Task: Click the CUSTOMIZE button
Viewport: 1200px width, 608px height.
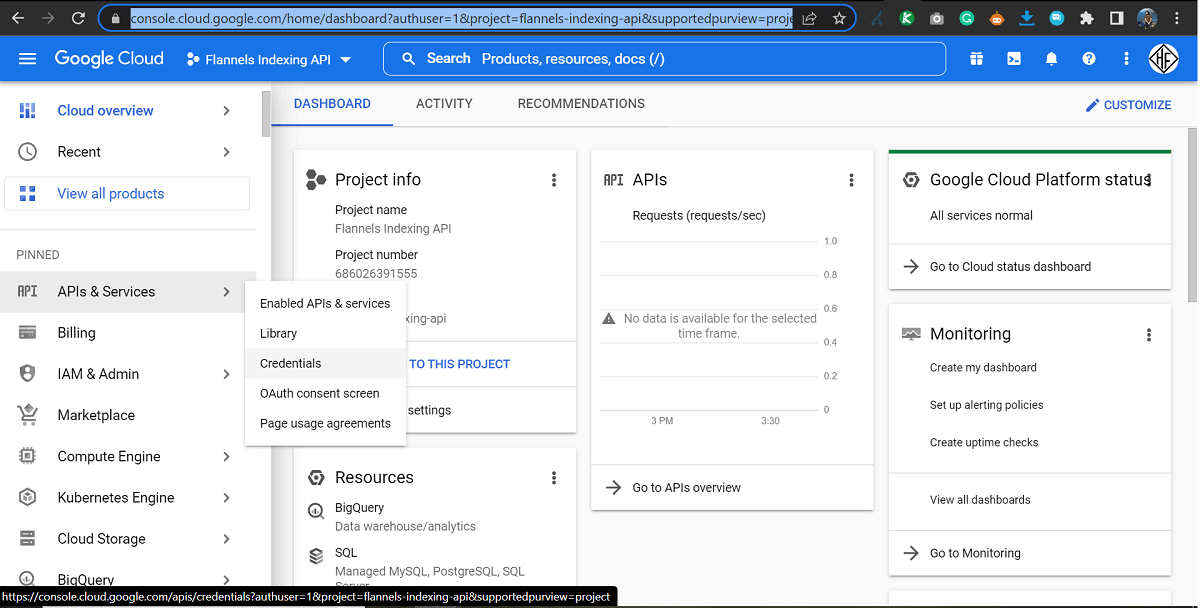Action: coord(1128,105)
